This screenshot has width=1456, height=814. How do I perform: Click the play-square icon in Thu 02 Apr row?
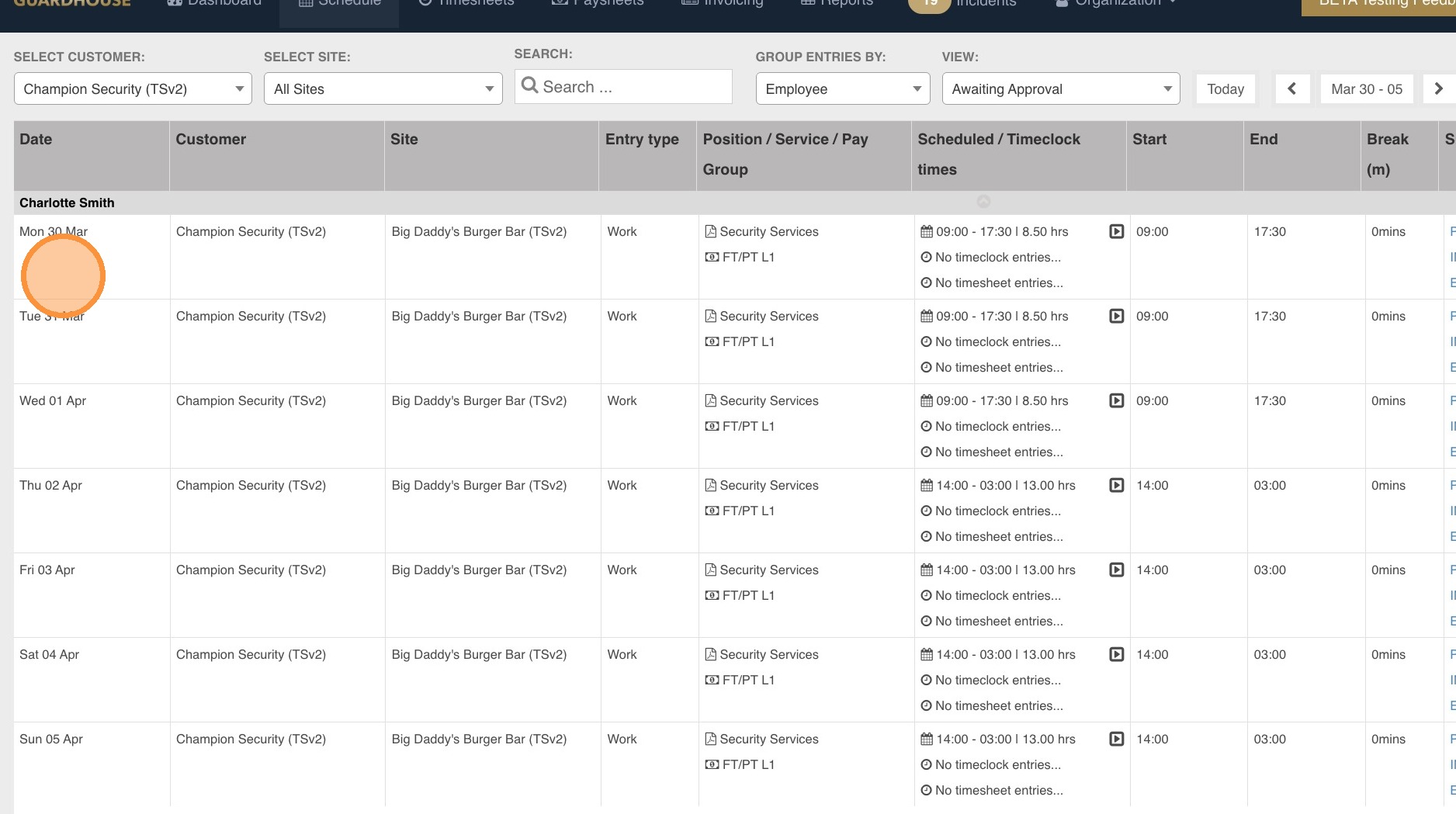[1116, 485]
